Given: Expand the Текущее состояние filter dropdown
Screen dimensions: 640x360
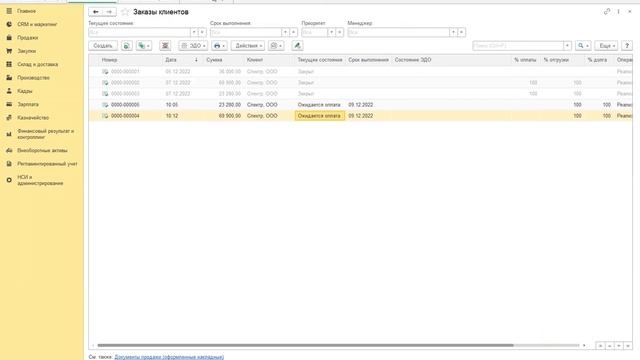Looking at the screenshot, I should point(194,32).
